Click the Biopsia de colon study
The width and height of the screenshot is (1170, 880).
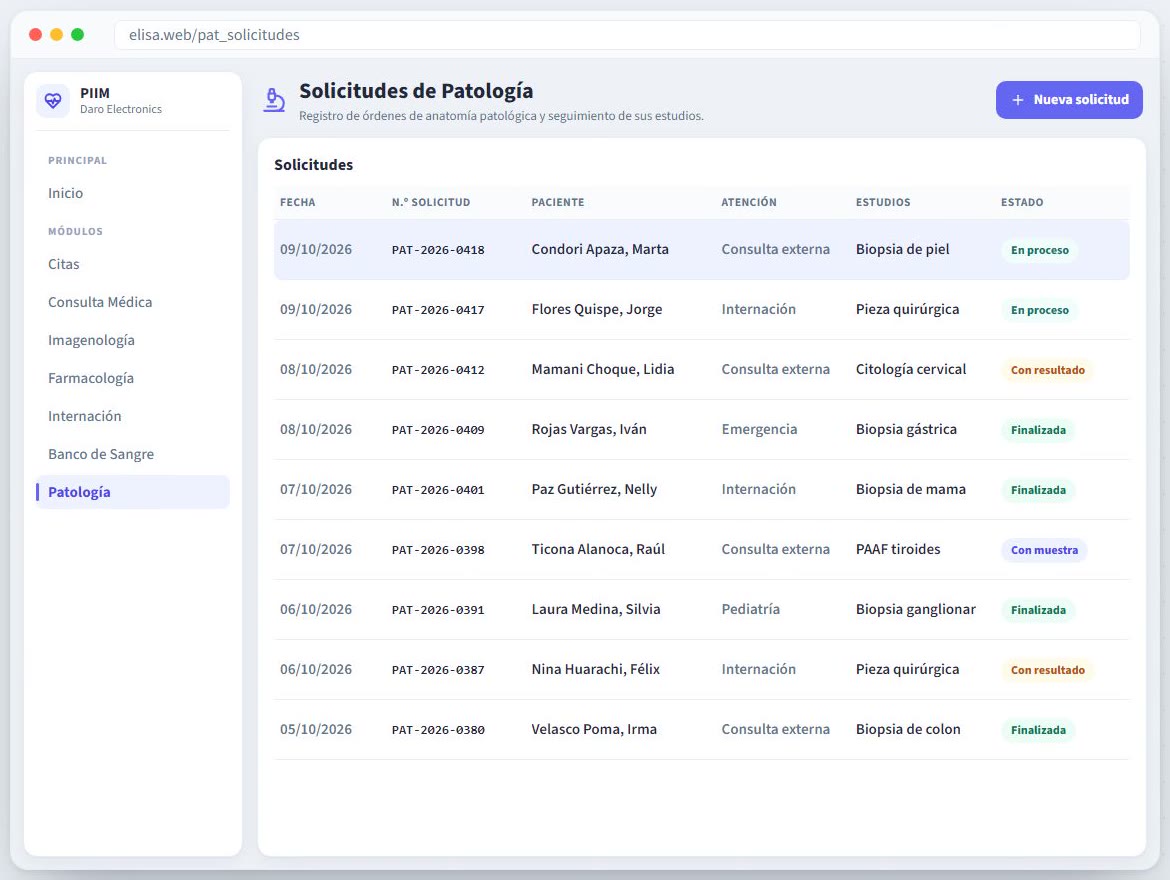tap(908, 729)
